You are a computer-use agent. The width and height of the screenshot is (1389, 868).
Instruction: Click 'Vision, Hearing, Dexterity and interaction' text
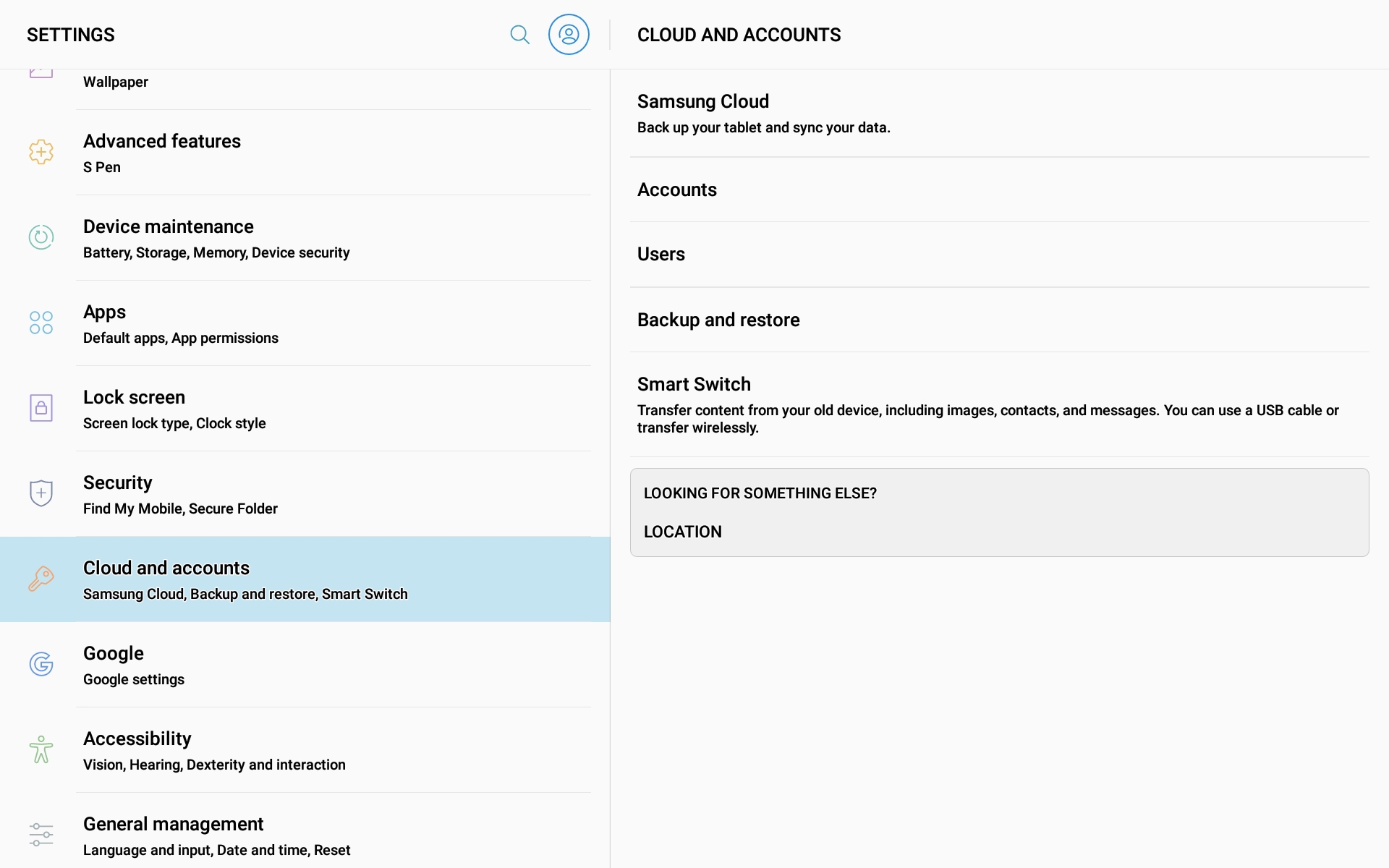click(x=214, y=765)
